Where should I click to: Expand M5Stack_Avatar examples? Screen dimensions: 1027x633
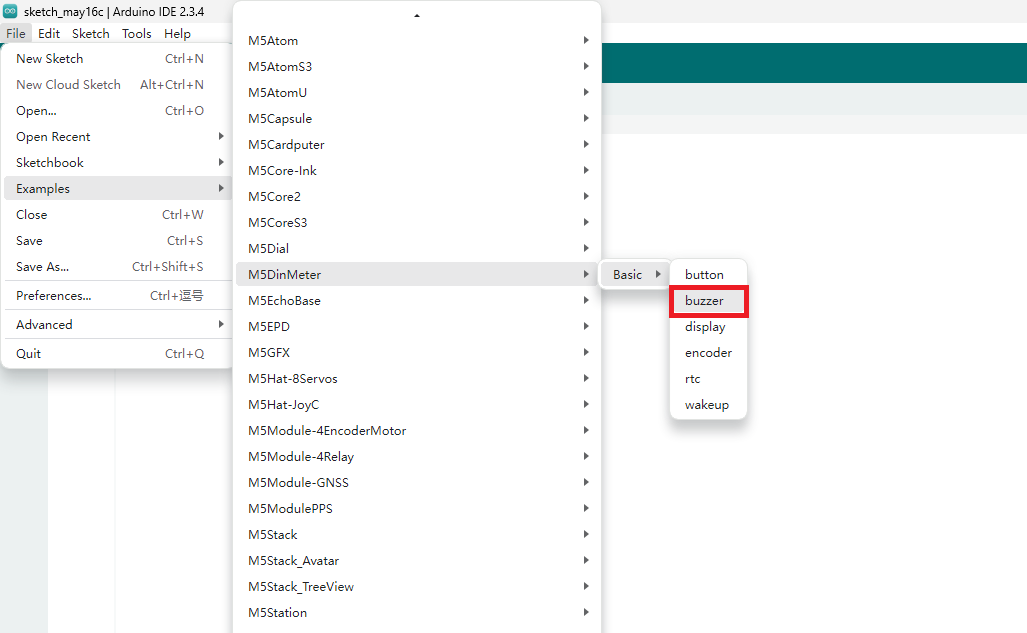pos(417,560)
